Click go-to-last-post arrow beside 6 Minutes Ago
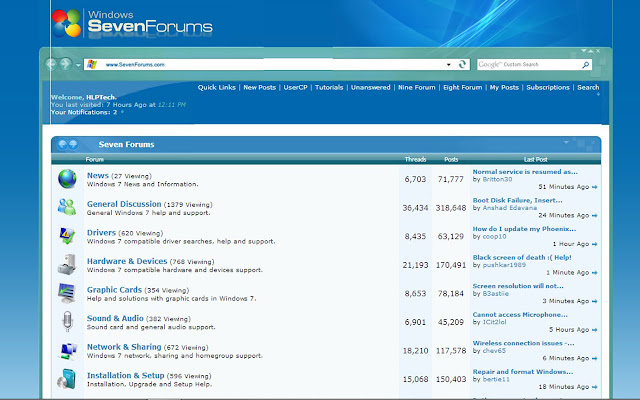 coord(594,358)
